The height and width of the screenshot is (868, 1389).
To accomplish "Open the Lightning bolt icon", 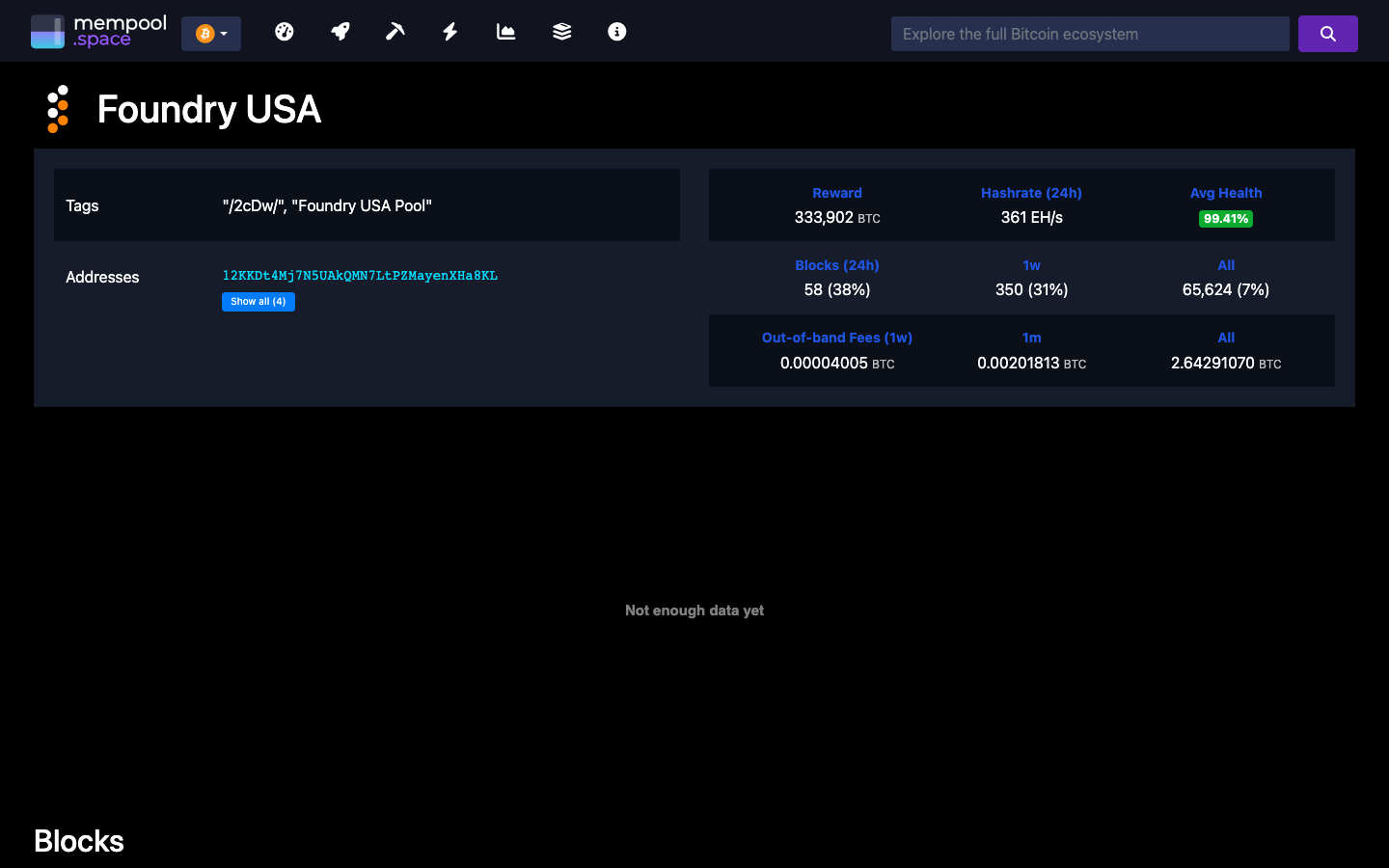I will coord(450,32).
